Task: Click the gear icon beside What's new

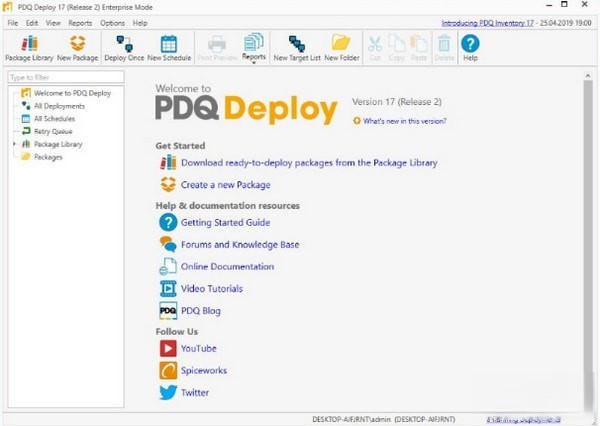Action: click(x=357, y=121)
